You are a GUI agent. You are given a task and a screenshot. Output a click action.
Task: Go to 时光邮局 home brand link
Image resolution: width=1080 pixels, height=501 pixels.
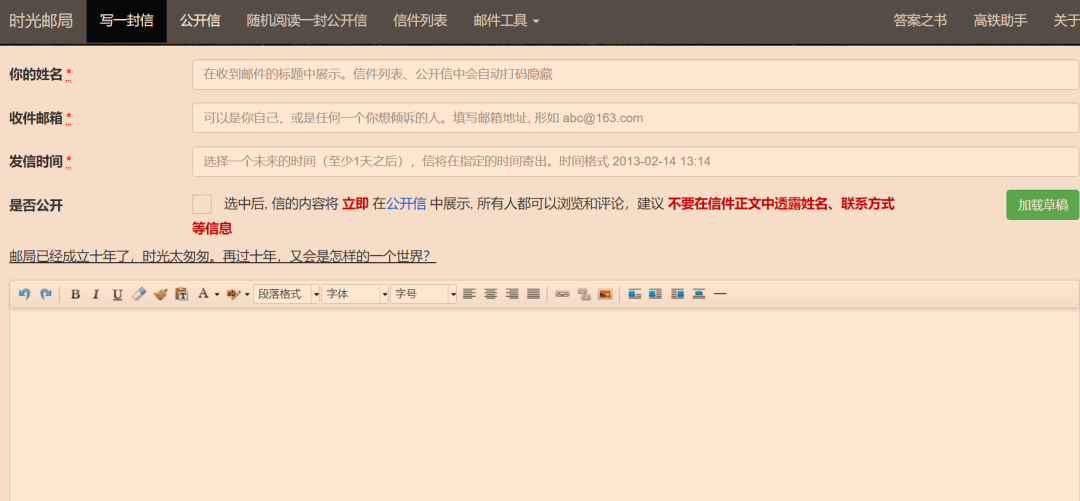(x=41, y=21)
